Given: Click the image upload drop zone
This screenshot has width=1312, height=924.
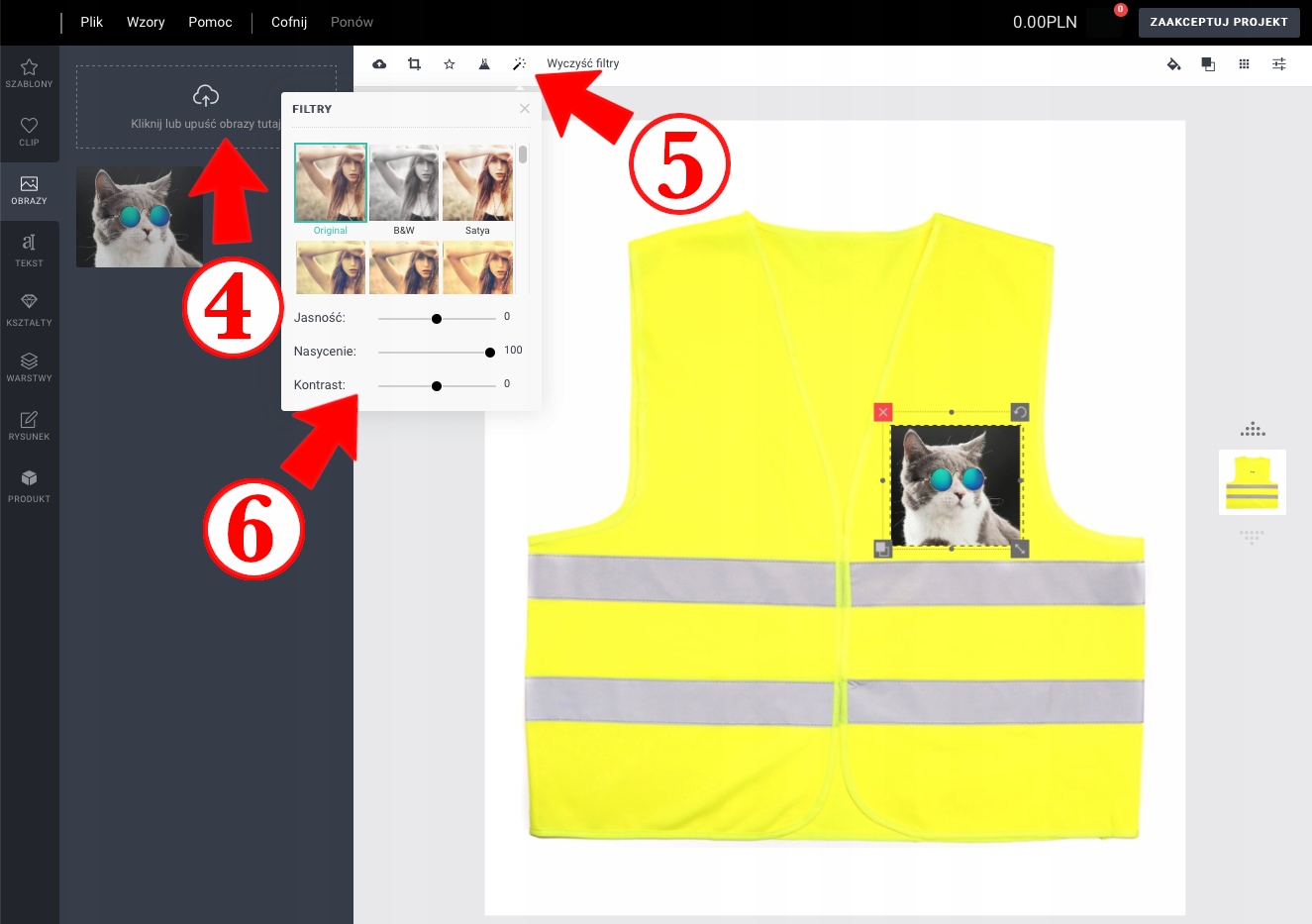Looking at the screenshot, I should (206, 107).
